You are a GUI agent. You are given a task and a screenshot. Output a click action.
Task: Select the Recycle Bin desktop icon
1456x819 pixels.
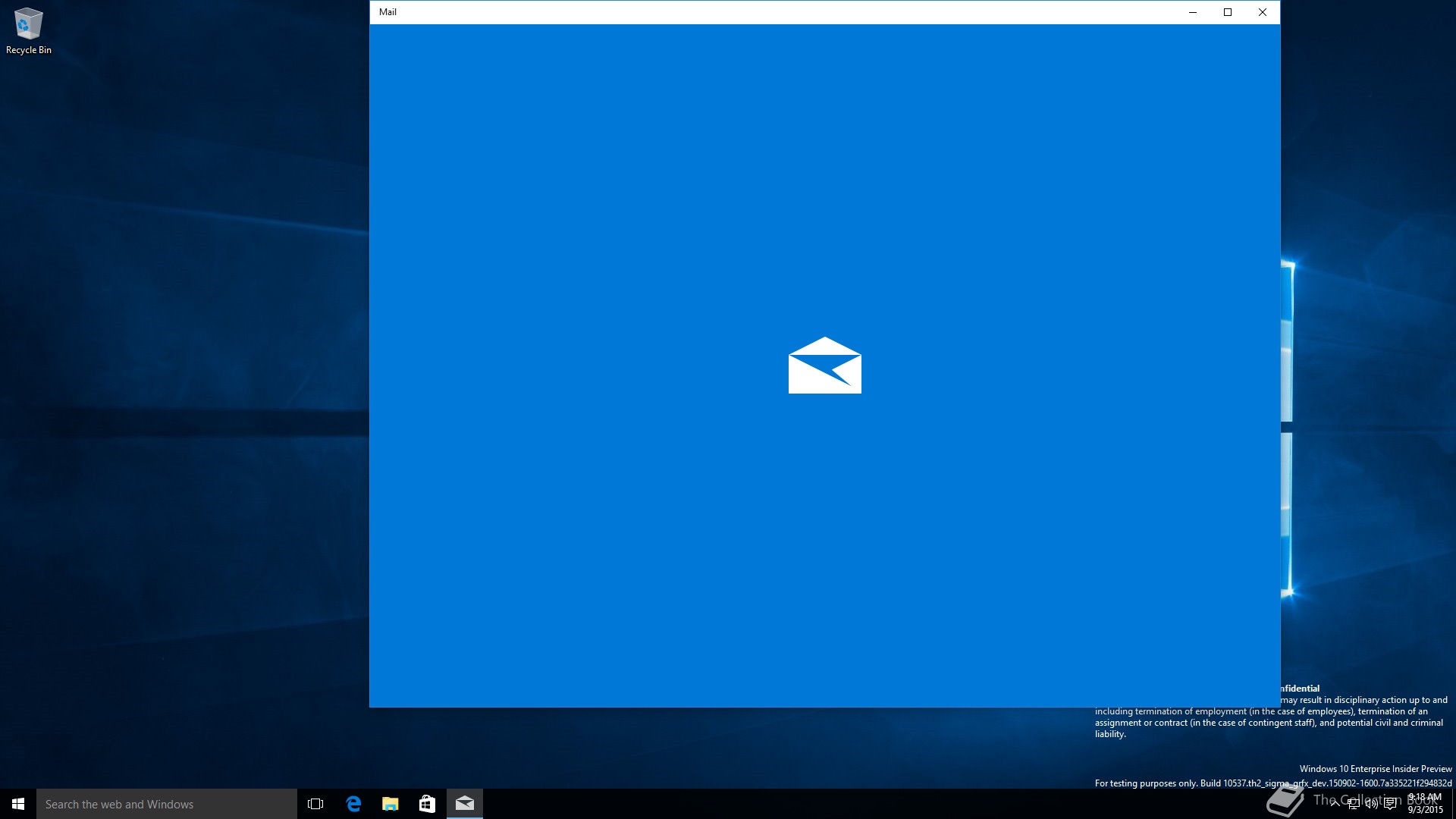point(29,30)
